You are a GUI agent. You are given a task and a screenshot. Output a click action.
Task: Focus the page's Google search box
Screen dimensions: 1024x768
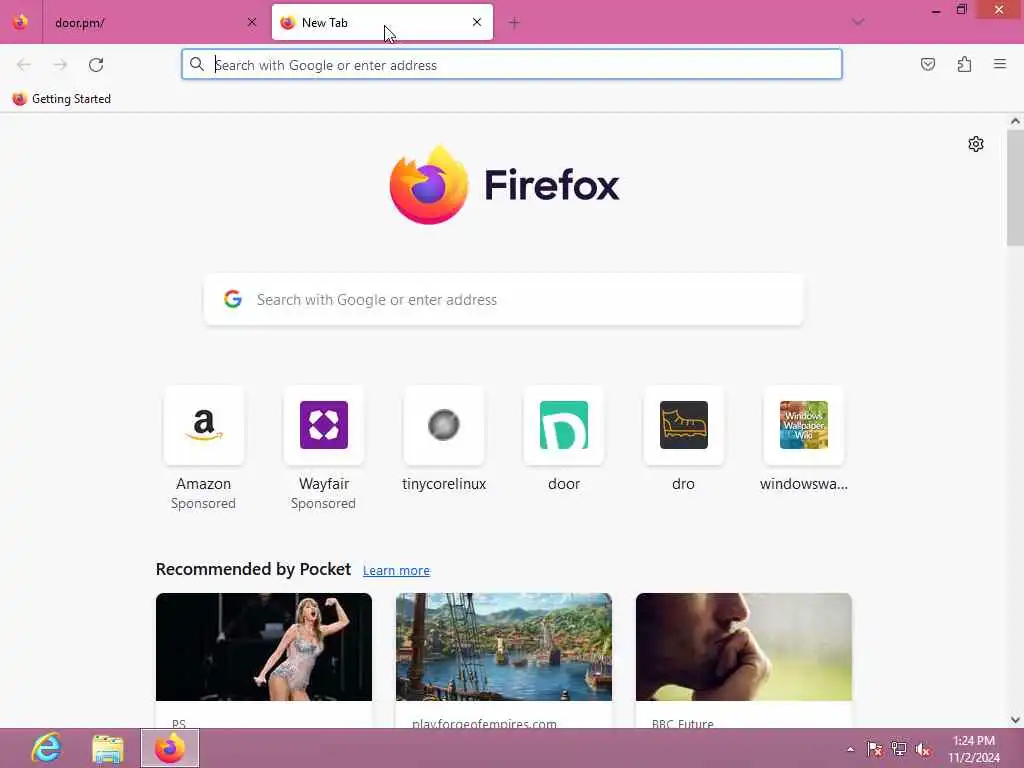[x=504, y=299]
